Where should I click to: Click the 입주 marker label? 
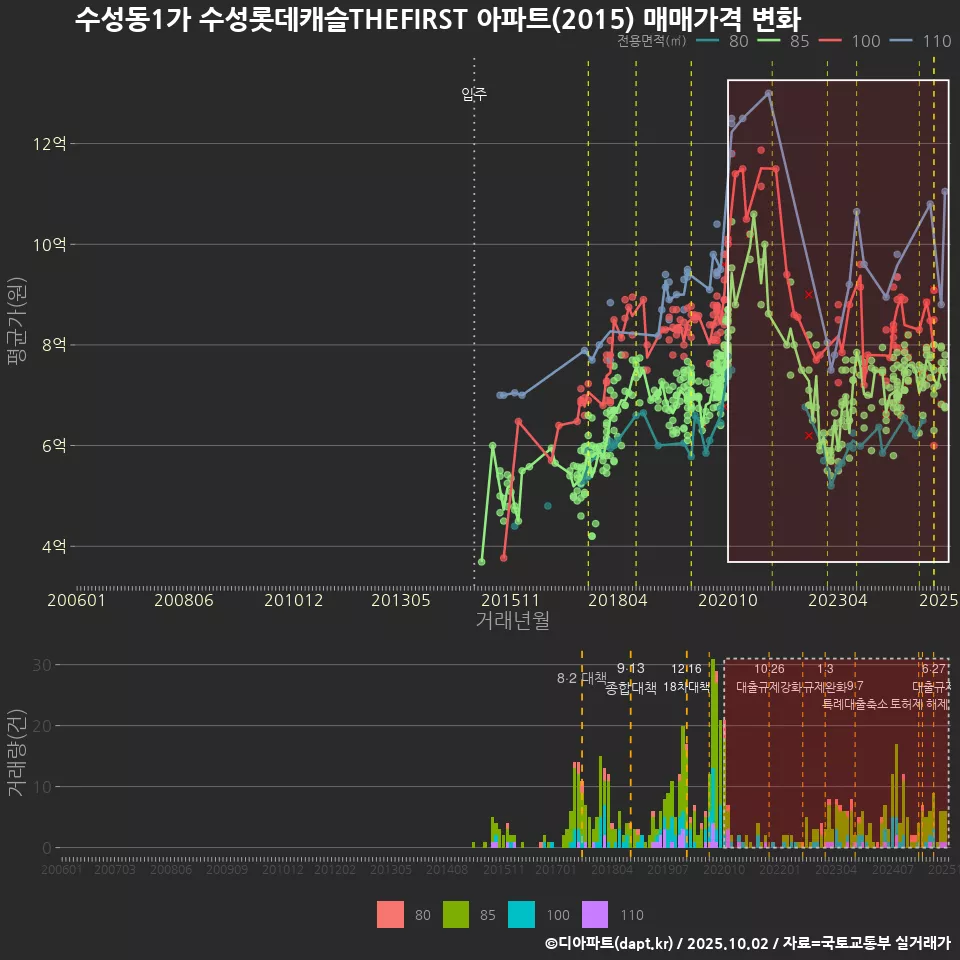click(474, 95)
